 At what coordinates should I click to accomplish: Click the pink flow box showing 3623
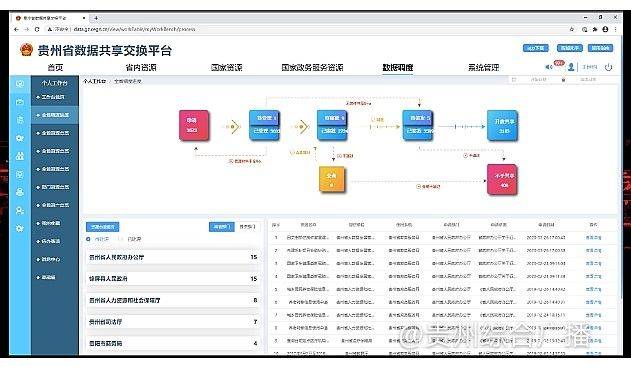pos(194,125)
